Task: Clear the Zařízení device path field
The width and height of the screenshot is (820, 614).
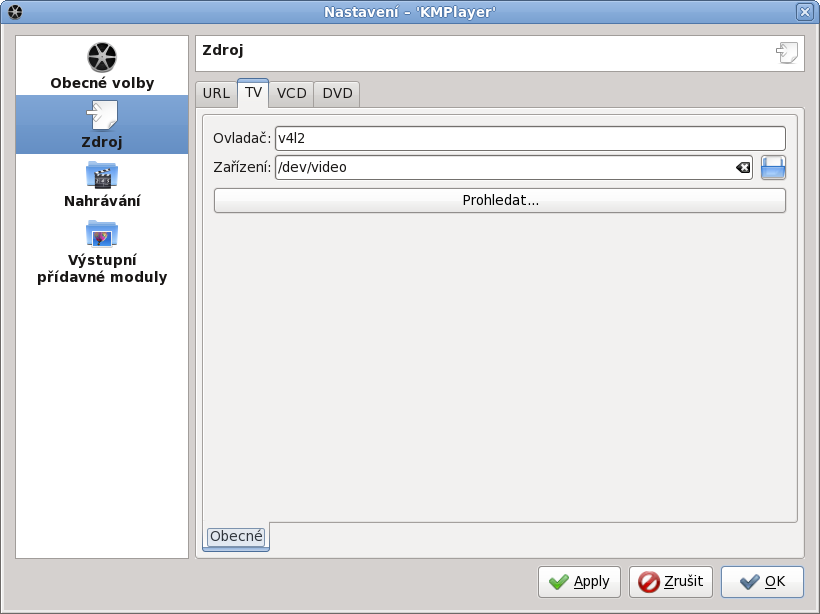Action: pyautogui.click(x=743, y=168)
